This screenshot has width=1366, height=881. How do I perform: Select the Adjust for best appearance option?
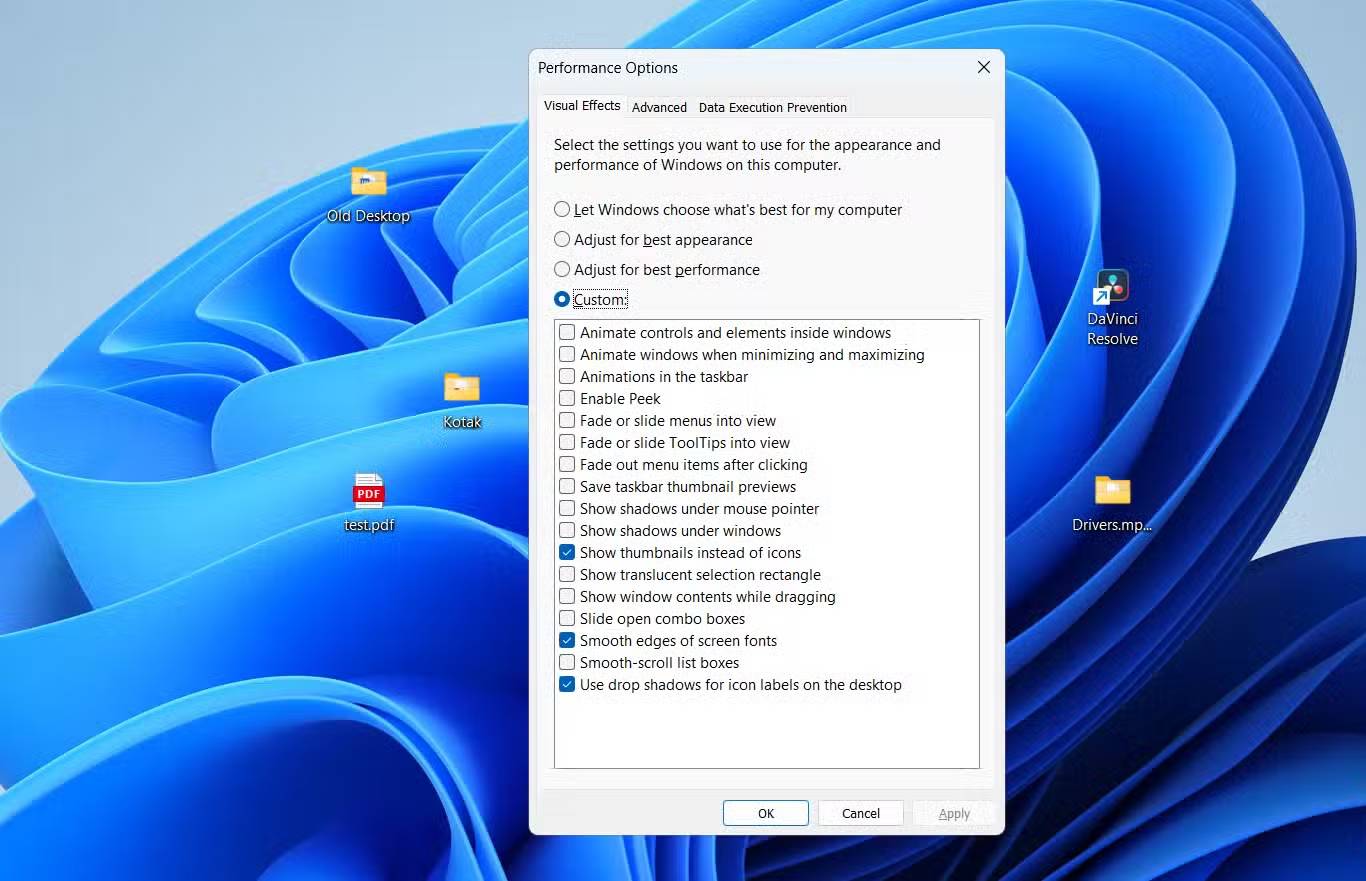pos(562,239)
